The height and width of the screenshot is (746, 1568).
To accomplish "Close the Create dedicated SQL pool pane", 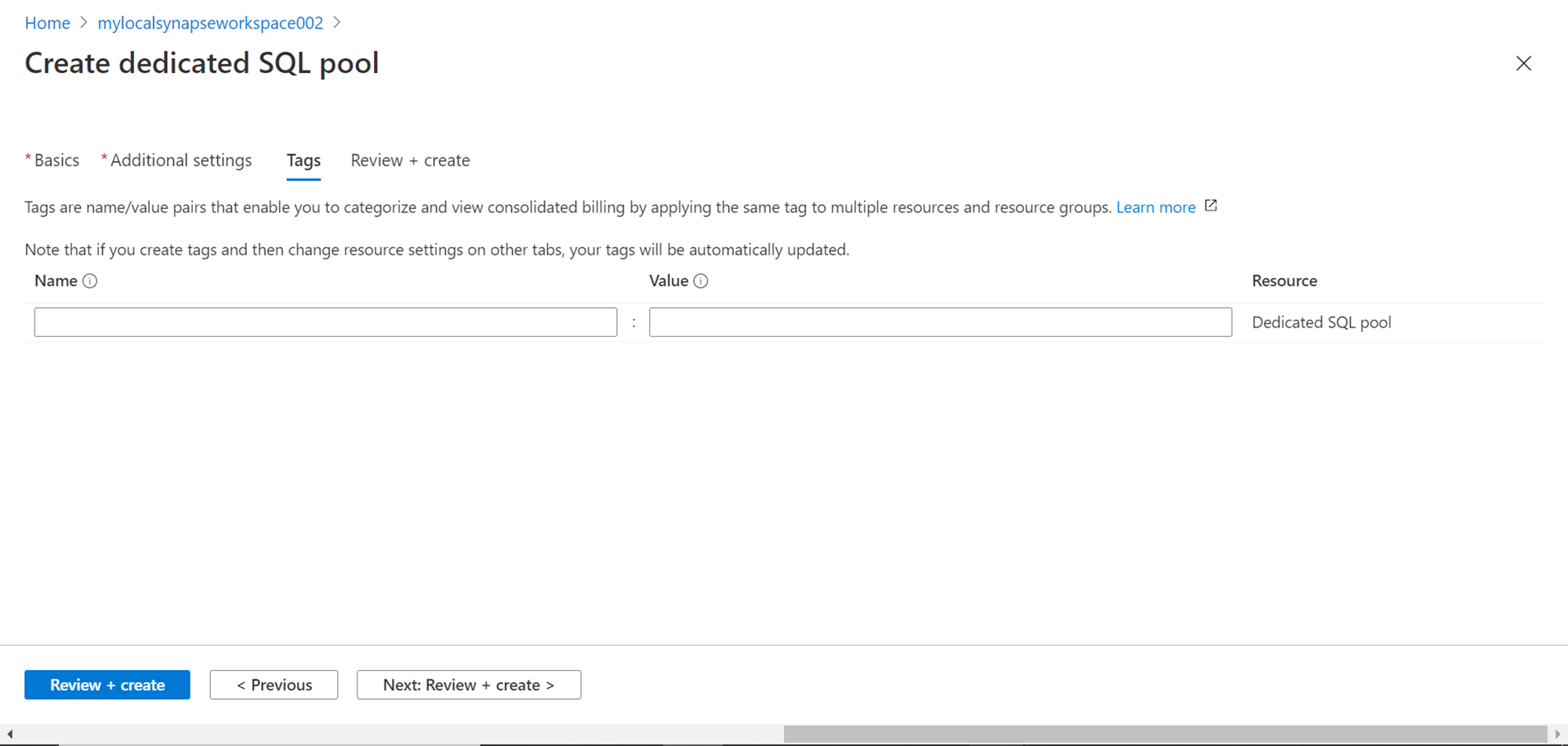I will point(1523,63).
